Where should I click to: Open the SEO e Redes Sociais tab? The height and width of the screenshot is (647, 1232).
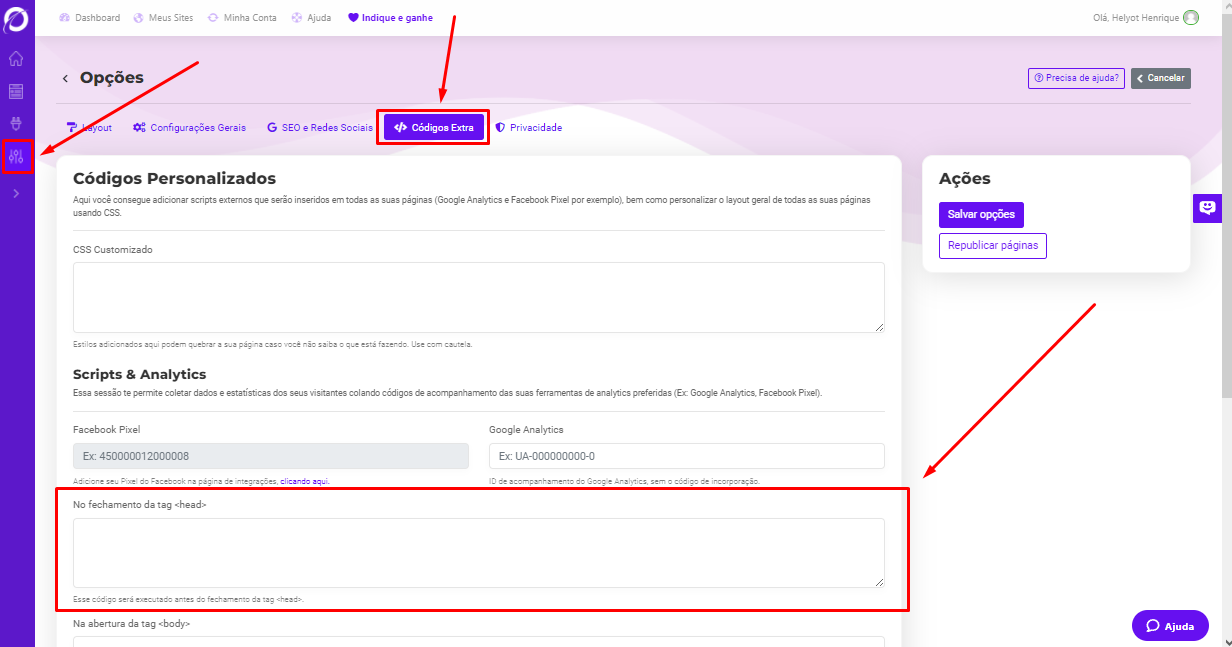tap(319, 128)
